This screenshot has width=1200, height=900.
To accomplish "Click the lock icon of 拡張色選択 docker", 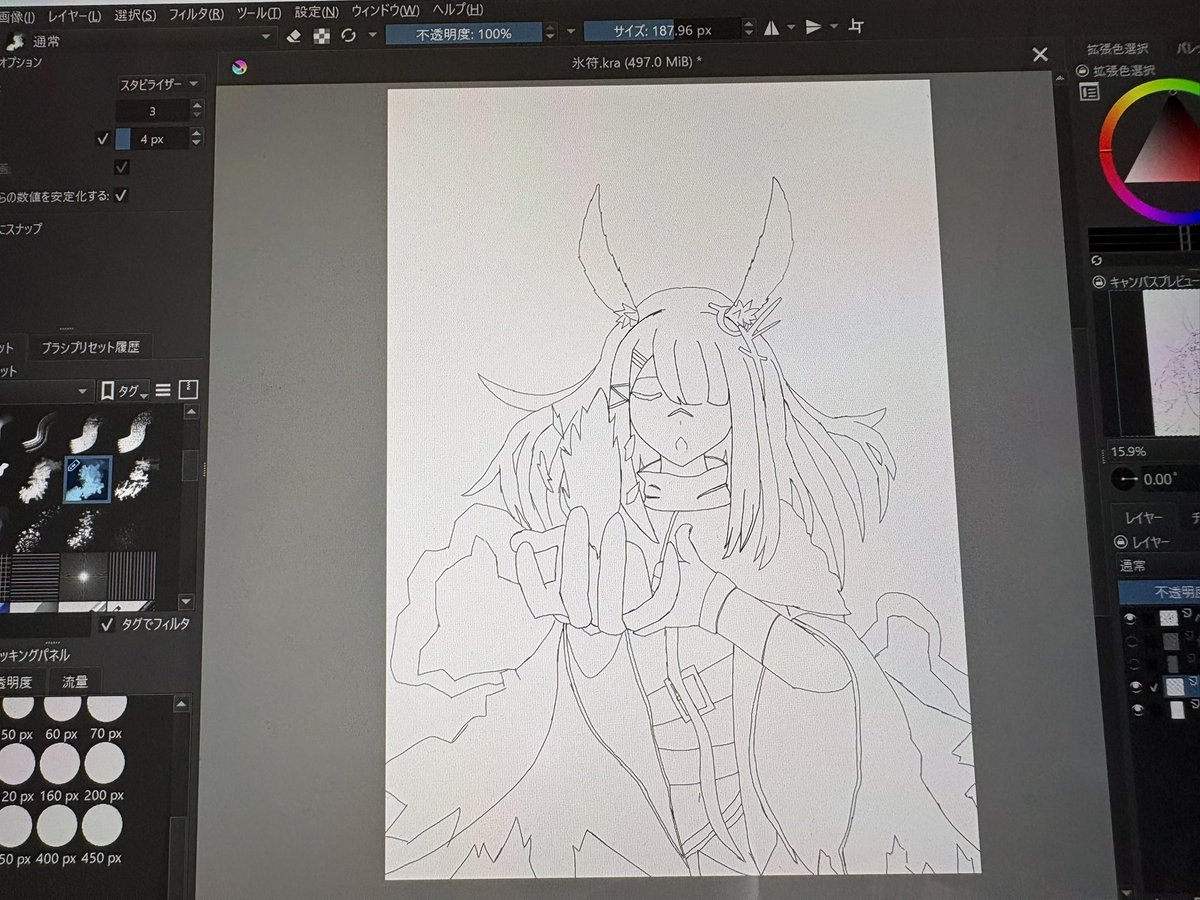I will click(x=1082, y=70).
